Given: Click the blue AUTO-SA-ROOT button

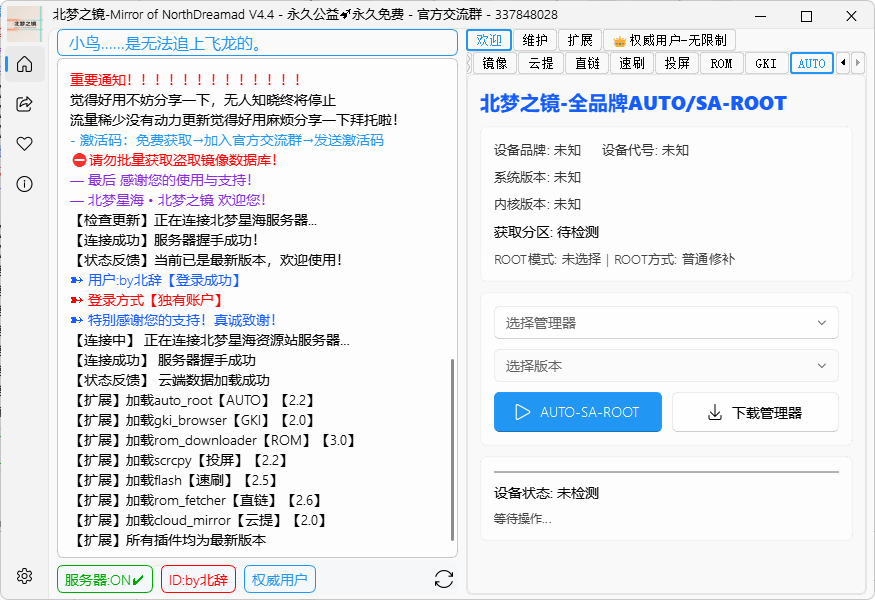Looking at the screenshot, I should tap(577, 412).
